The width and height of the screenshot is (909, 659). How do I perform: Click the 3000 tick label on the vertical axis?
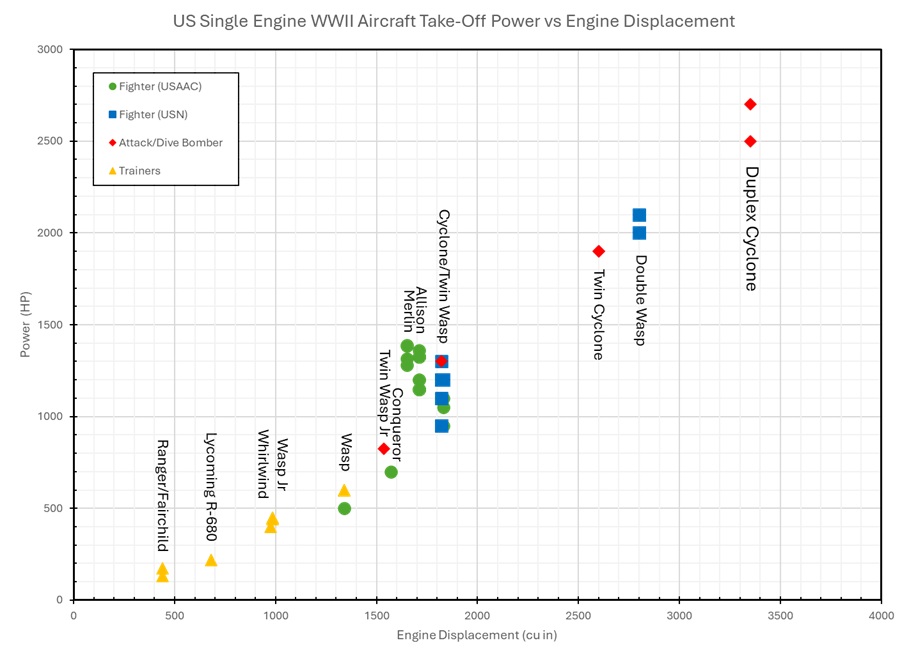48,50
